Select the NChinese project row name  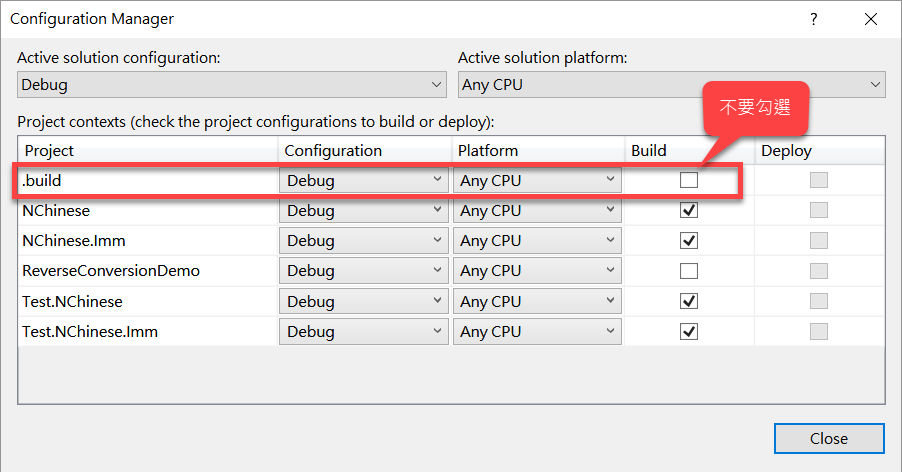(56, 211)
